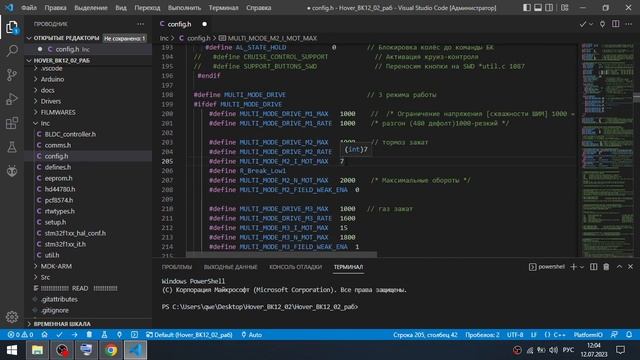640x360 pixels.
Task: Open BLDC_controller.h in the file tree
Action: click(70, 134)
